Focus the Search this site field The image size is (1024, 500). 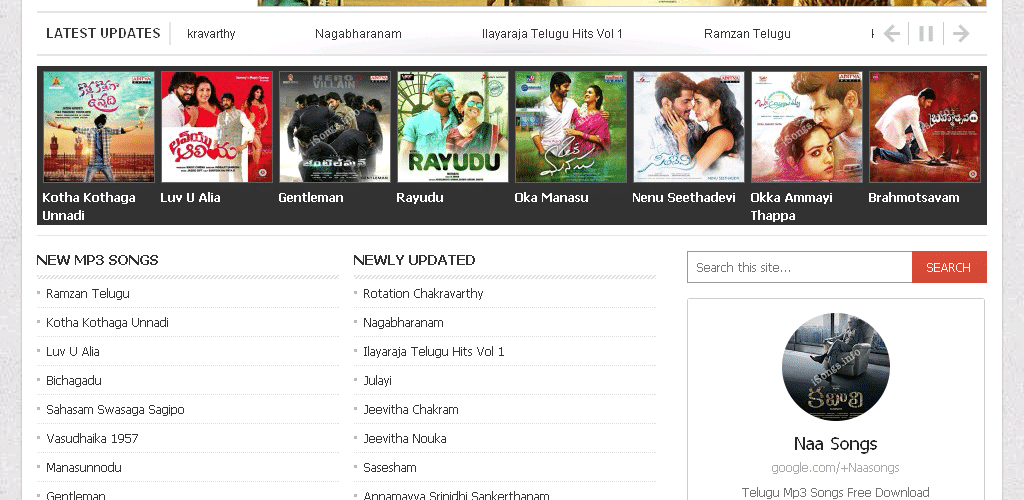tap(799, 267)
